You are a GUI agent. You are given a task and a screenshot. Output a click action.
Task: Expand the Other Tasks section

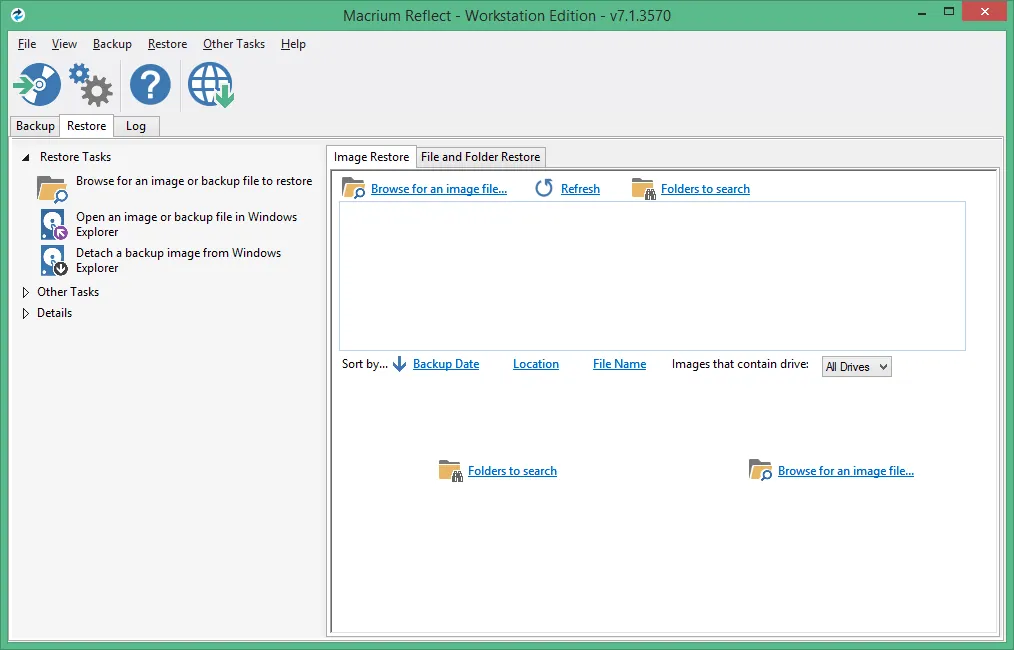tap(26, 292)
